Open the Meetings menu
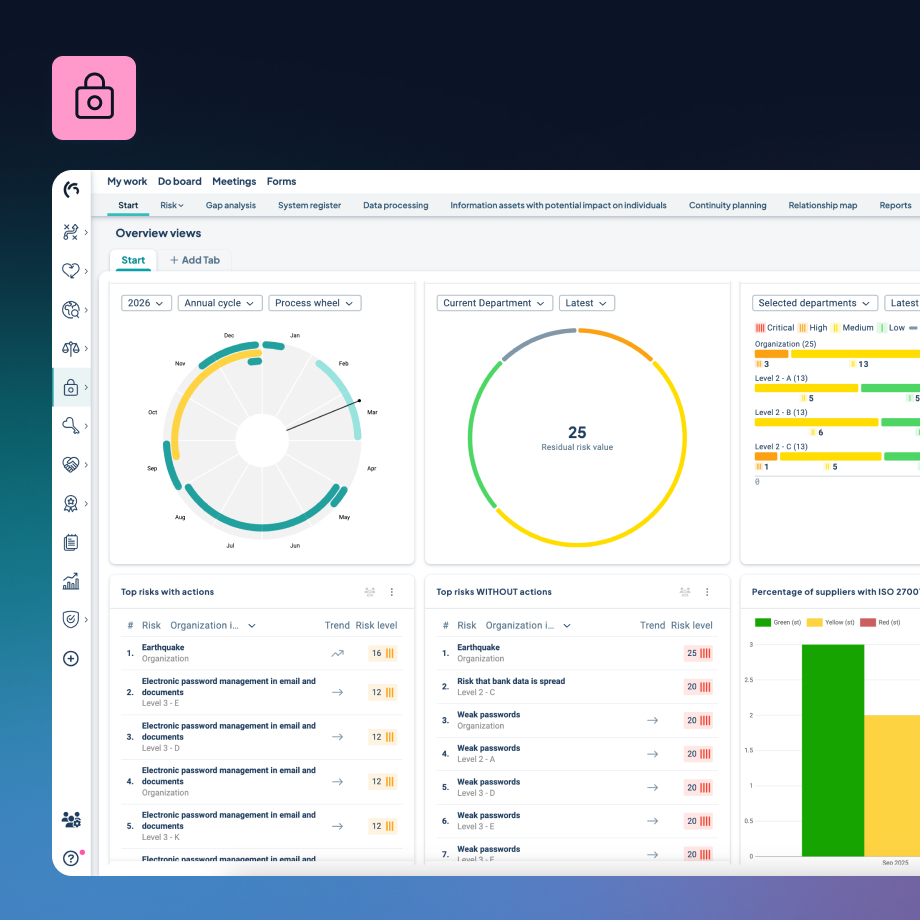Screen dimensions: 920x920 (234, 181)
